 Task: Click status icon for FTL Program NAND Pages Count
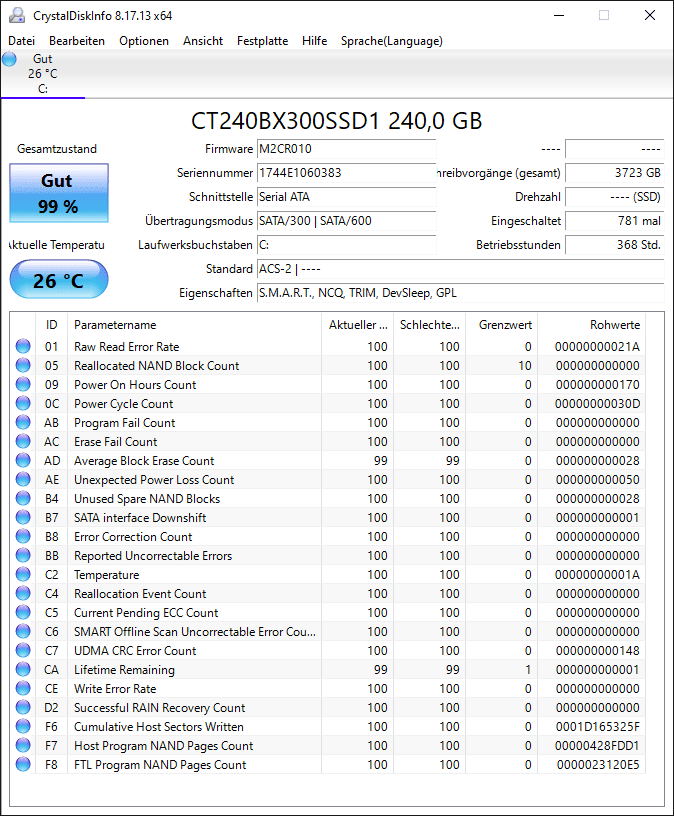[x=23, y=764]
